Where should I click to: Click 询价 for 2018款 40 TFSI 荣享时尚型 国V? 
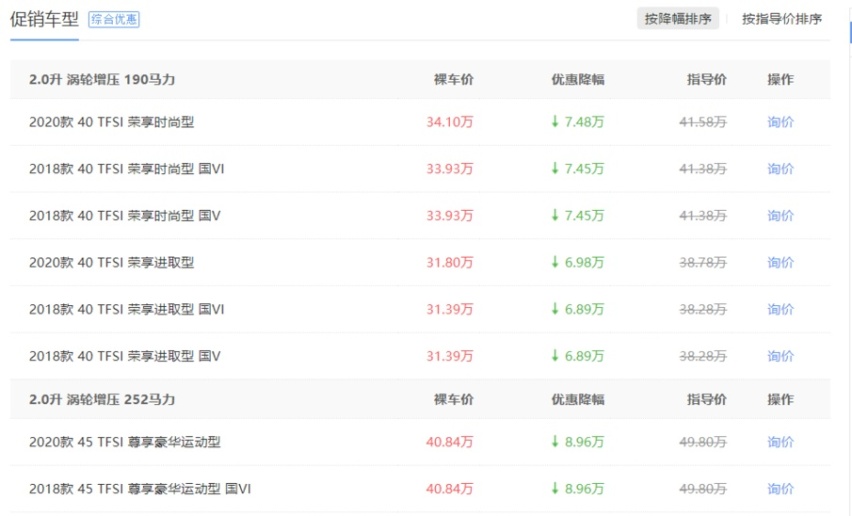(x=780, y=215)
